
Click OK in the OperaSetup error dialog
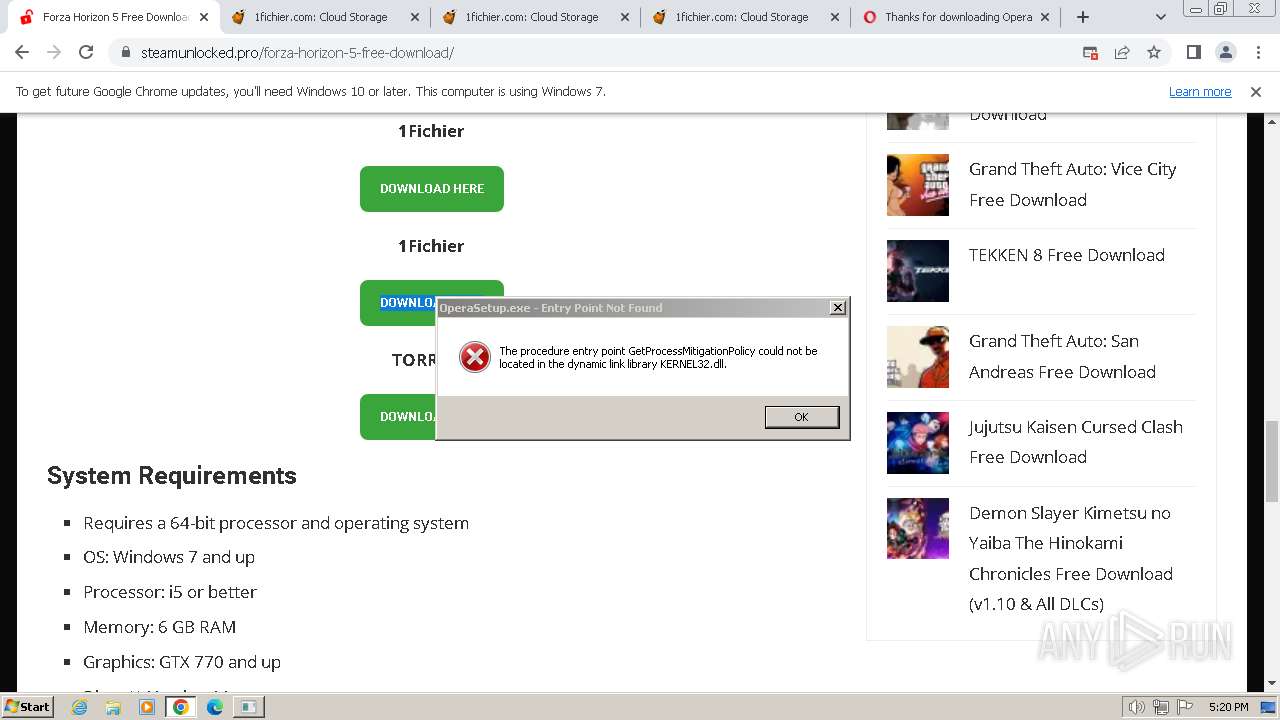tap(802, 417)
